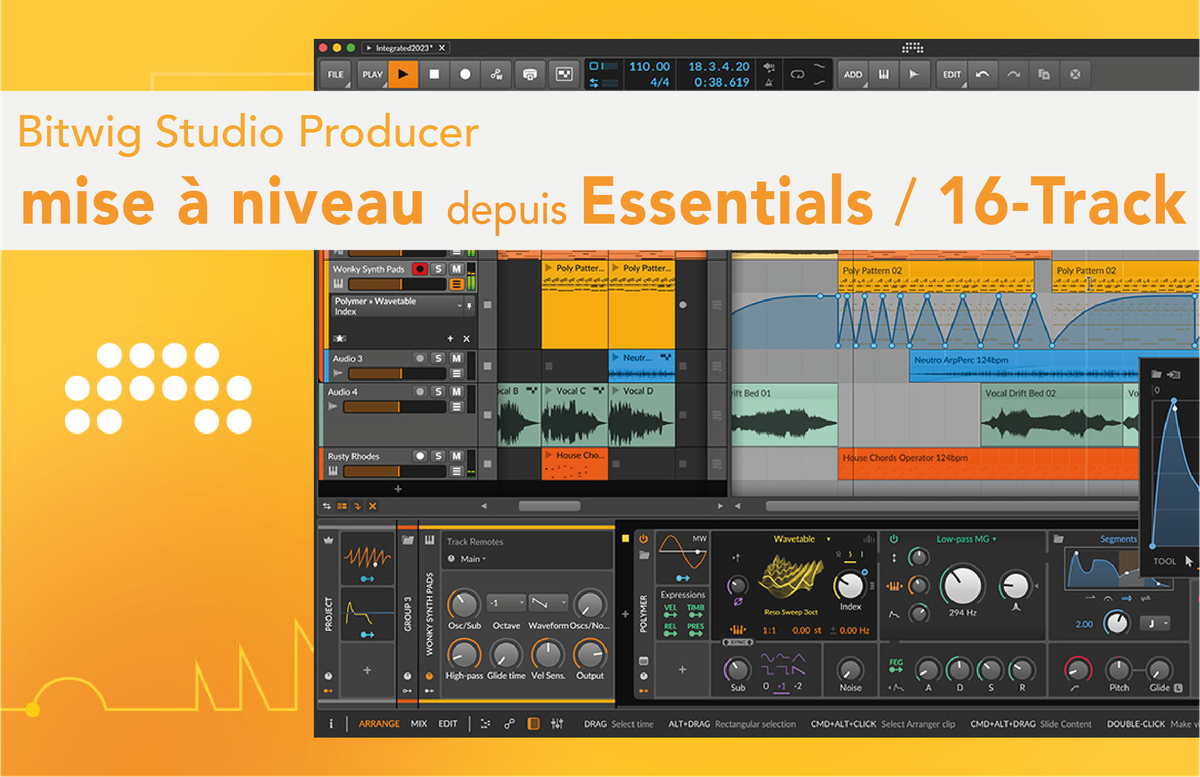Viewport: 1200px width, 777px height.
Task: Arm record on Rusty Rhodes track
Action: [x=420, y=456]
